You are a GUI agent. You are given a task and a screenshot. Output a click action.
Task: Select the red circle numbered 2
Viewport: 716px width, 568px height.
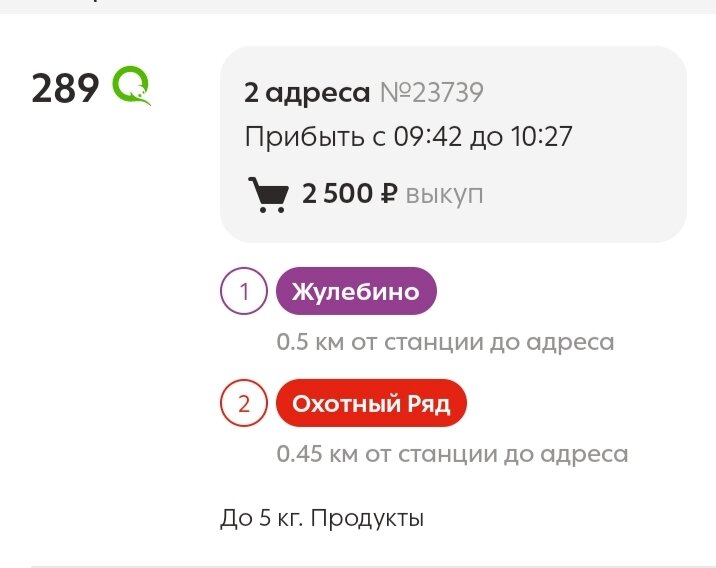244,403
